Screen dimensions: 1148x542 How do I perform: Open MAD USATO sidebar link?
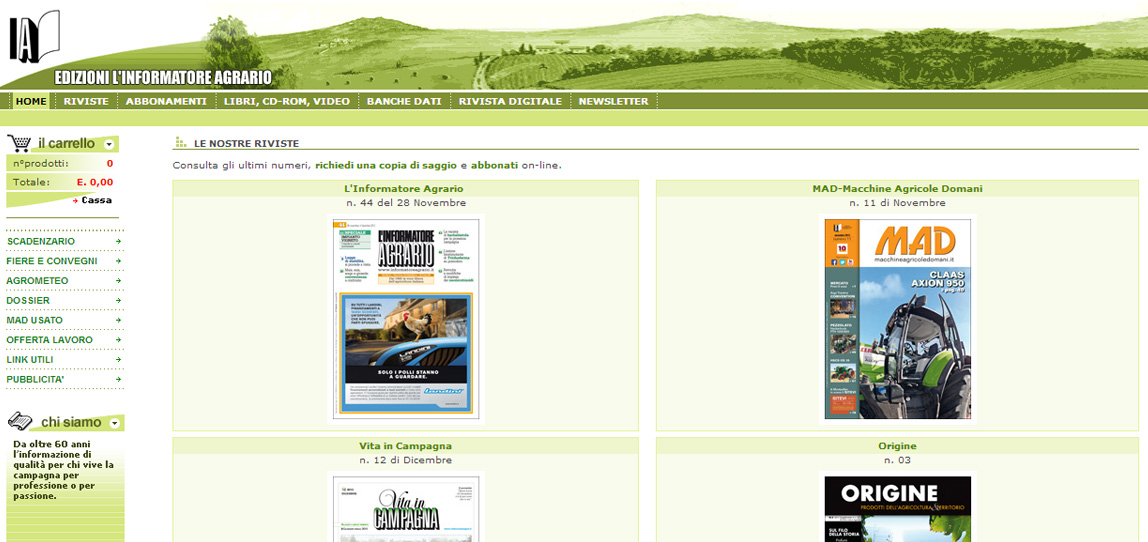pyautogui.click(x=34, y=320)
